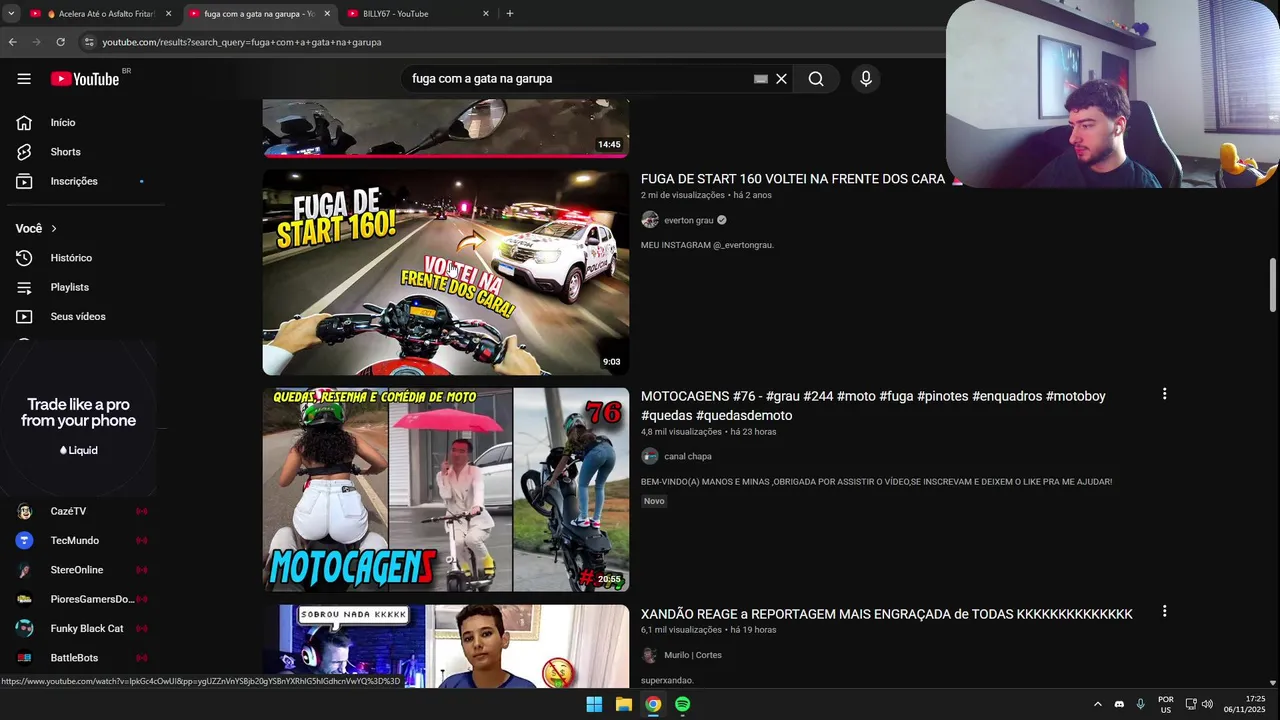Click the page vertical scrollbar thumb
Screen dimensions: 1280x720
[x=1273, y=286]
